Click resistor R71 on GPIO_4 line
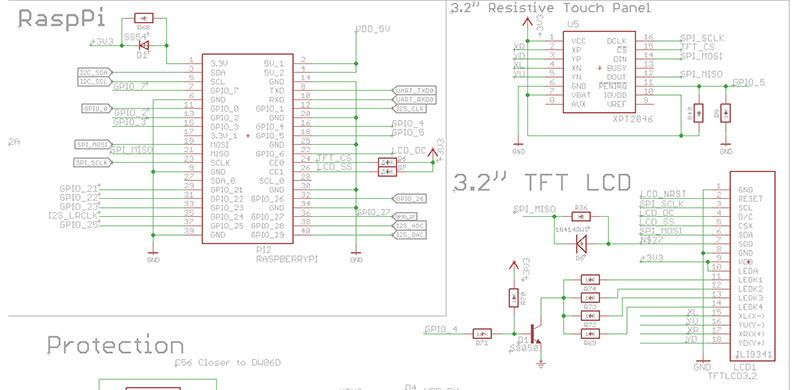800x390 pixels. [482, 334]
